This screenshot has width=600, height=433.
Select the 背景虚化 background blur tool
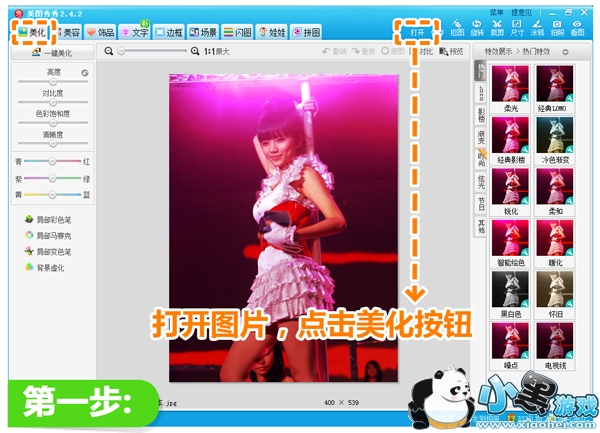click(45, 268)
